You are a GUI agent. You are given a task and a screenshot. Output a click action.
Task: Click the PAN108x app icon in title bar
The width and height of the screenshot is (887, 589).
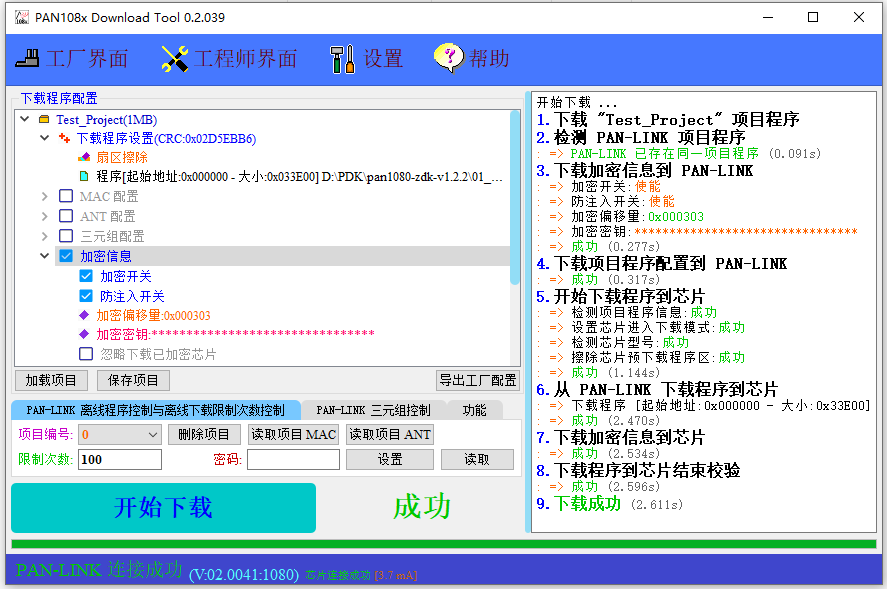click(x=21, y=18)
